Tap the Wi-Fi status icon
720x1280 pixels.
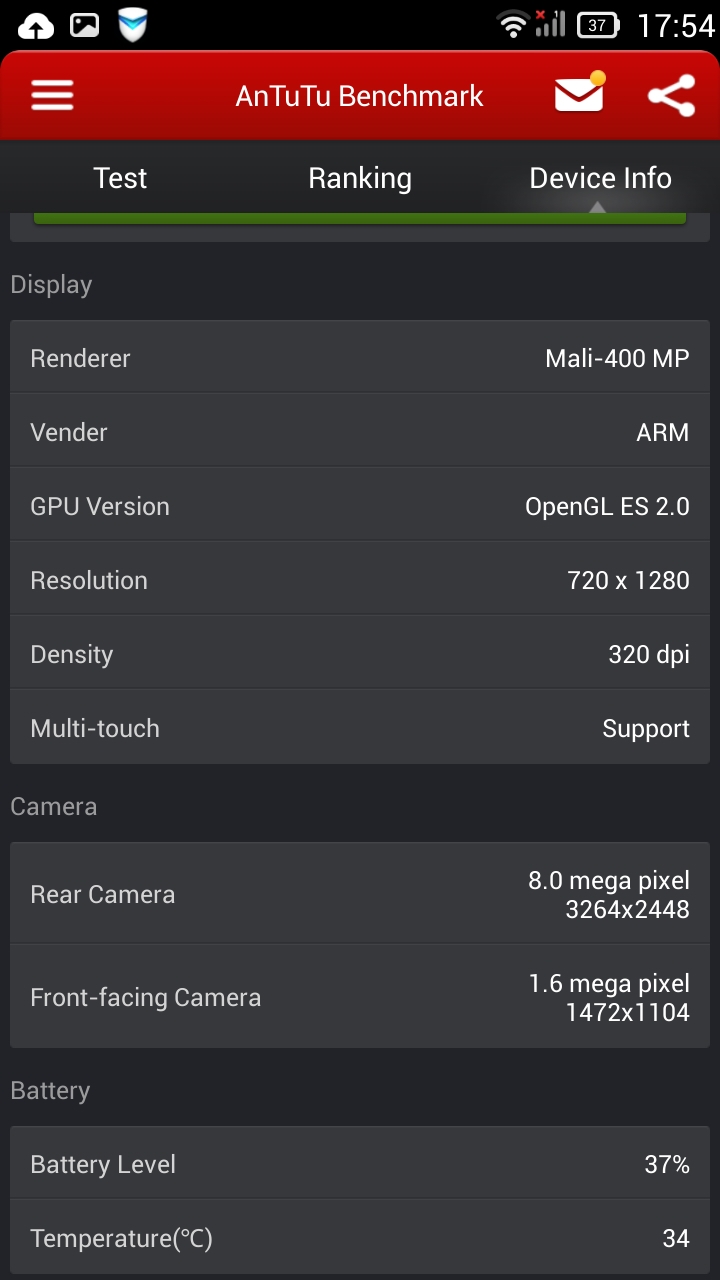click(x=513, y=25)
